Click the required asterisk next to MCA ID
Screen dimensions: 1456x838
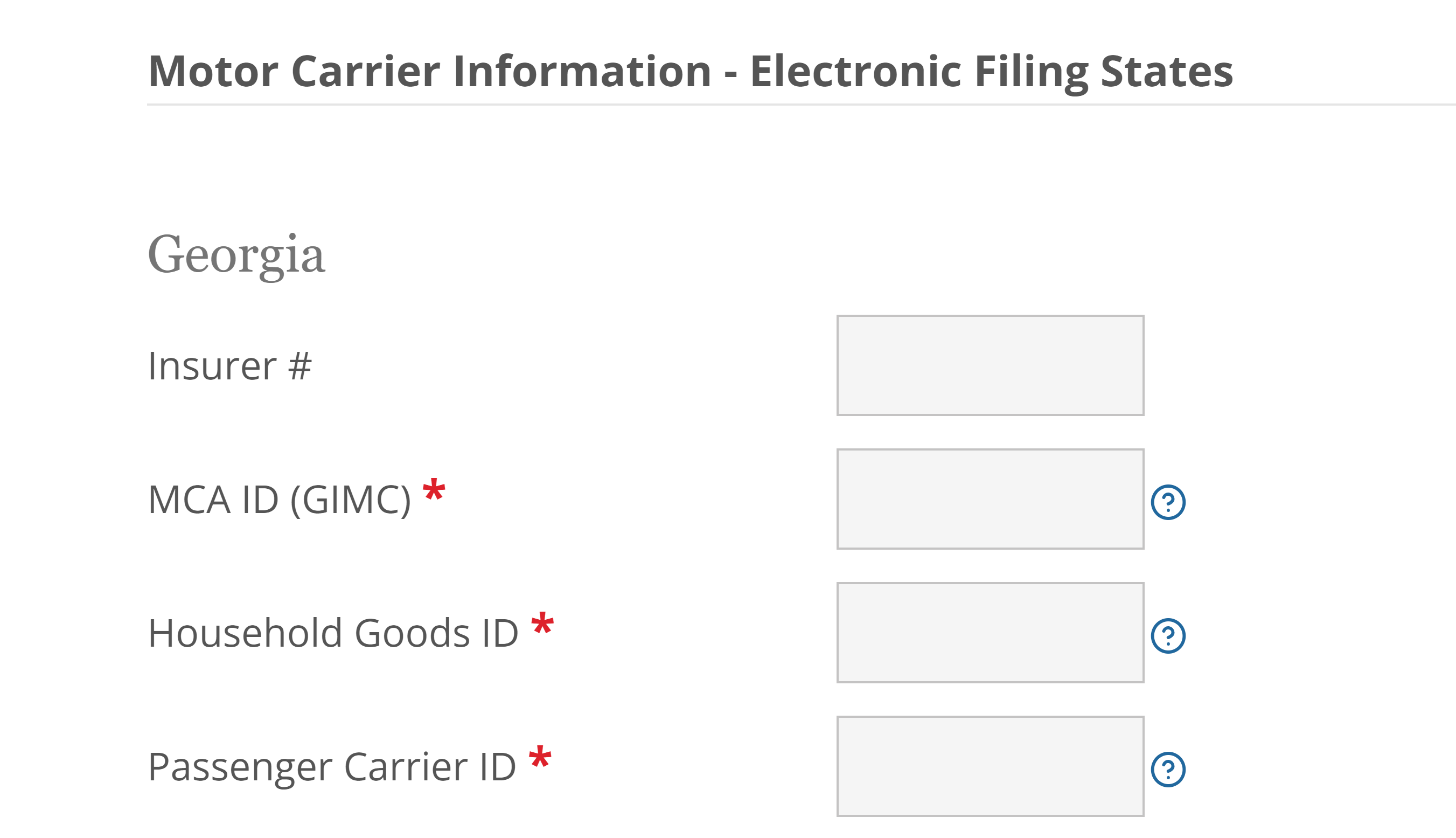[x=433, y=488]
